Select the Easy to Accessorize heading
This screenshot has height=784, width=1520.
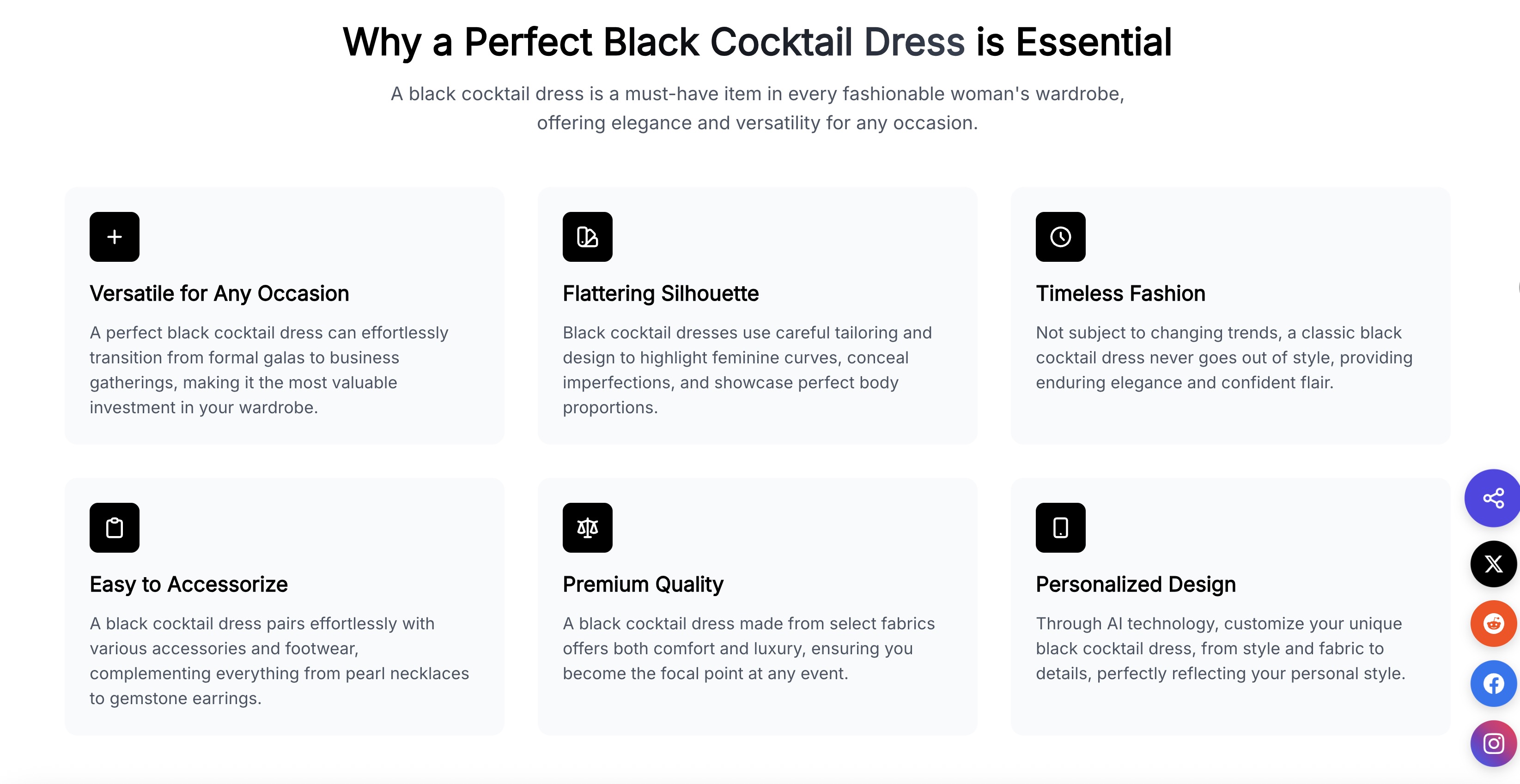tap(189, 584)
